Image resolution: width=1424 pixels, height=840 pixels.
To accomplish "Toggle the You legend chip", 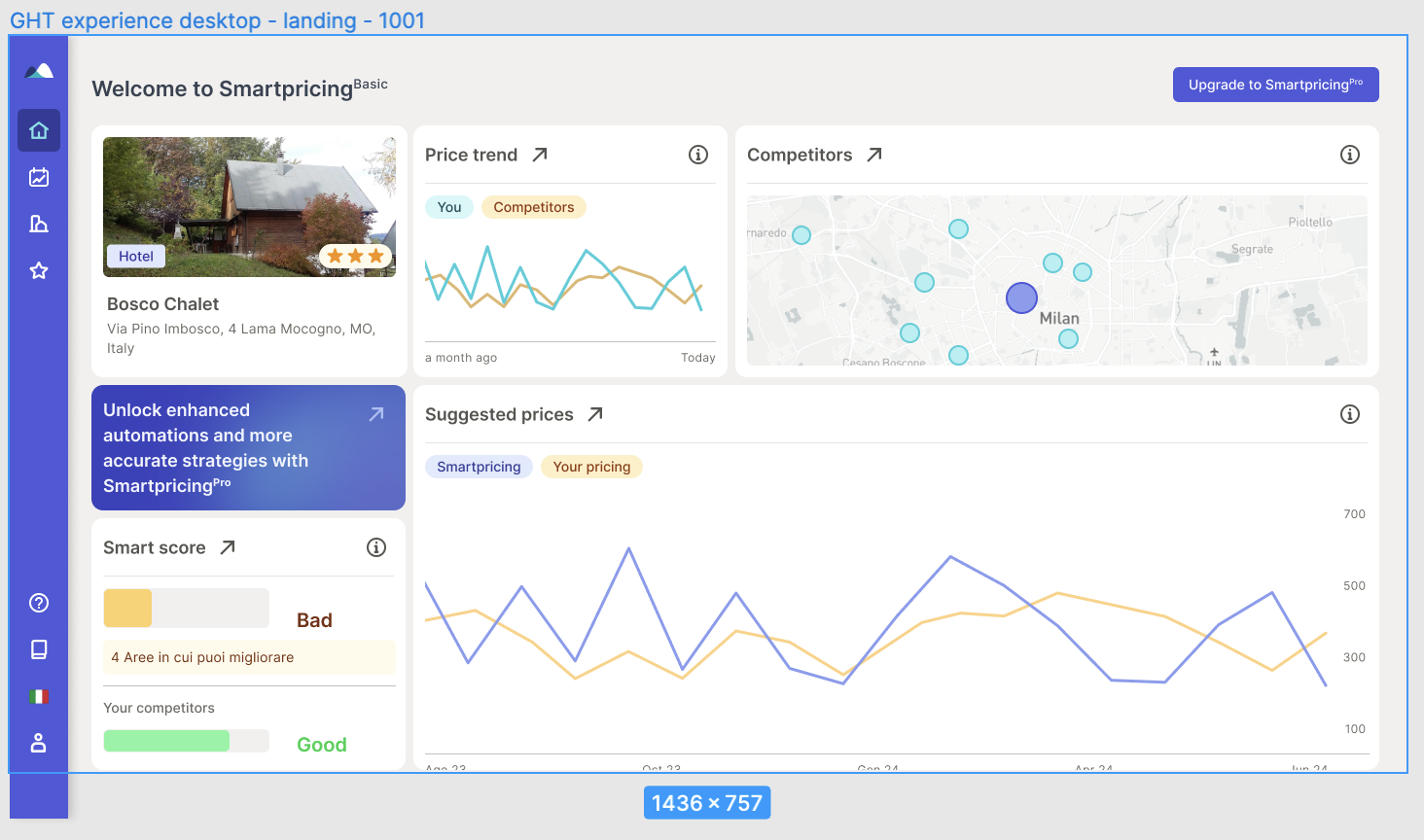I will click(449, 207).
